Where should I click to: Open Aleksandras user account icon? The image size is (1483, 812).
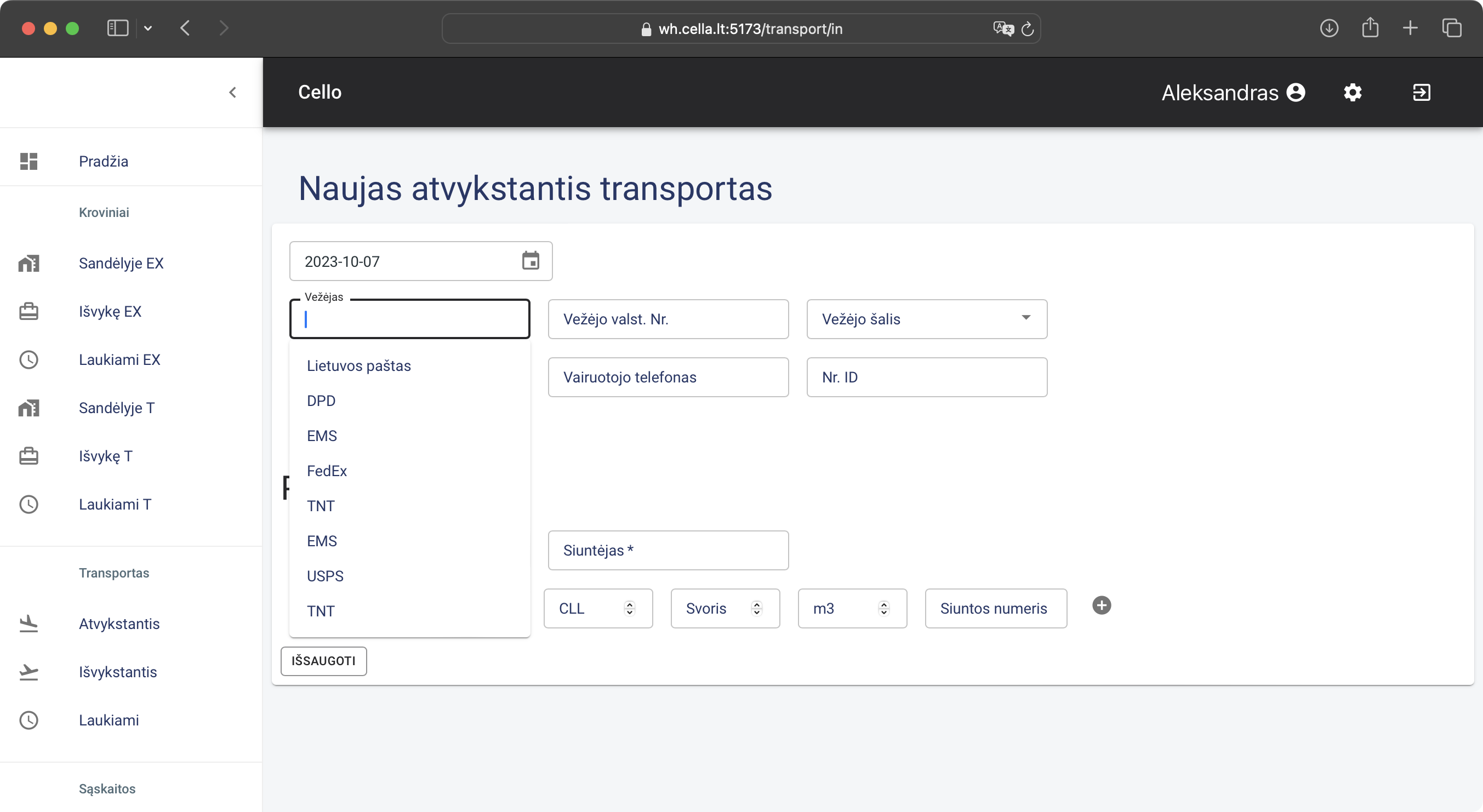pyautogui.click(x=1296, y=92)
